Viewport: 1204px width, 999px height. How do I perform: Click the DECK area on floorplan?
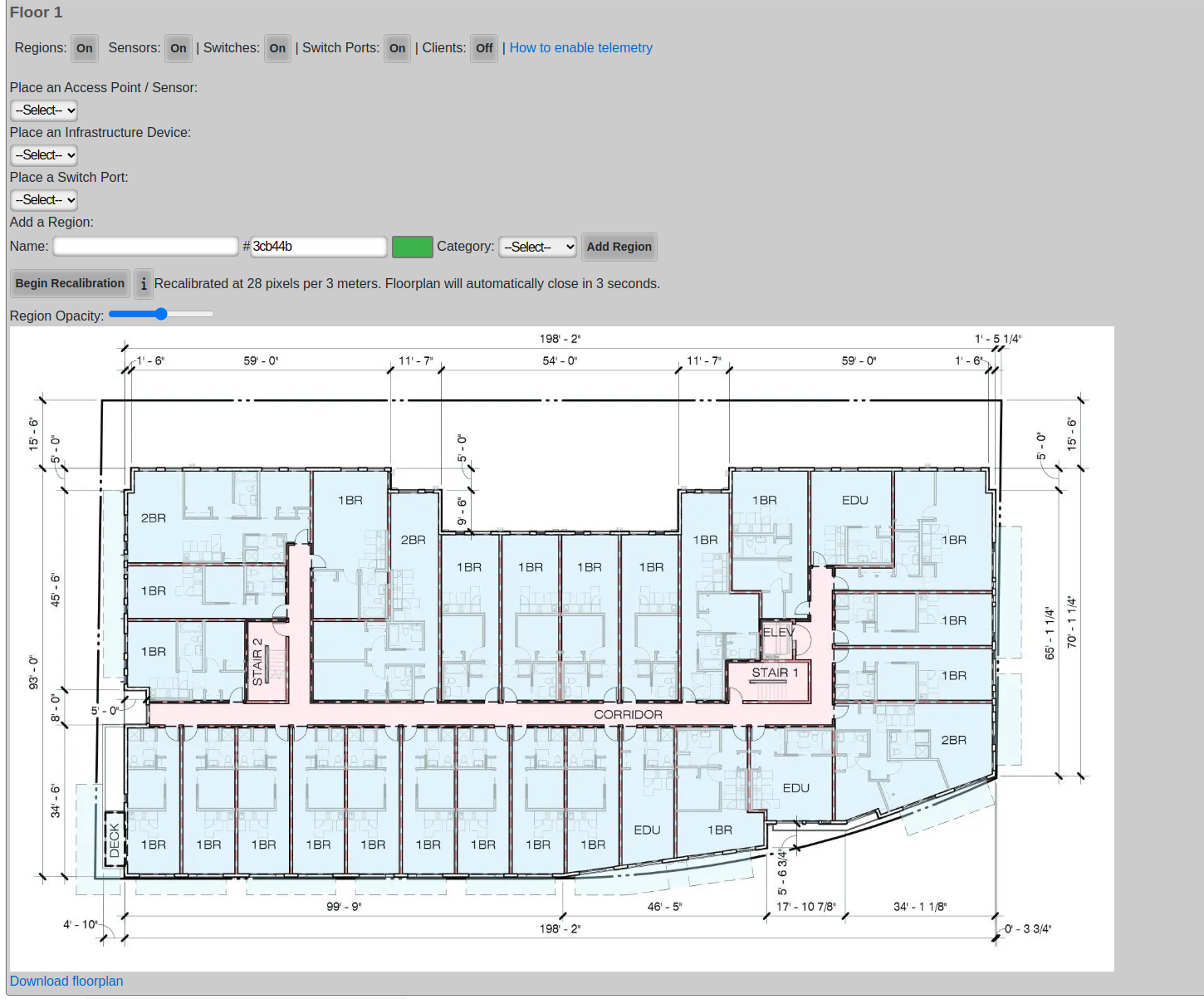[115, 840]
